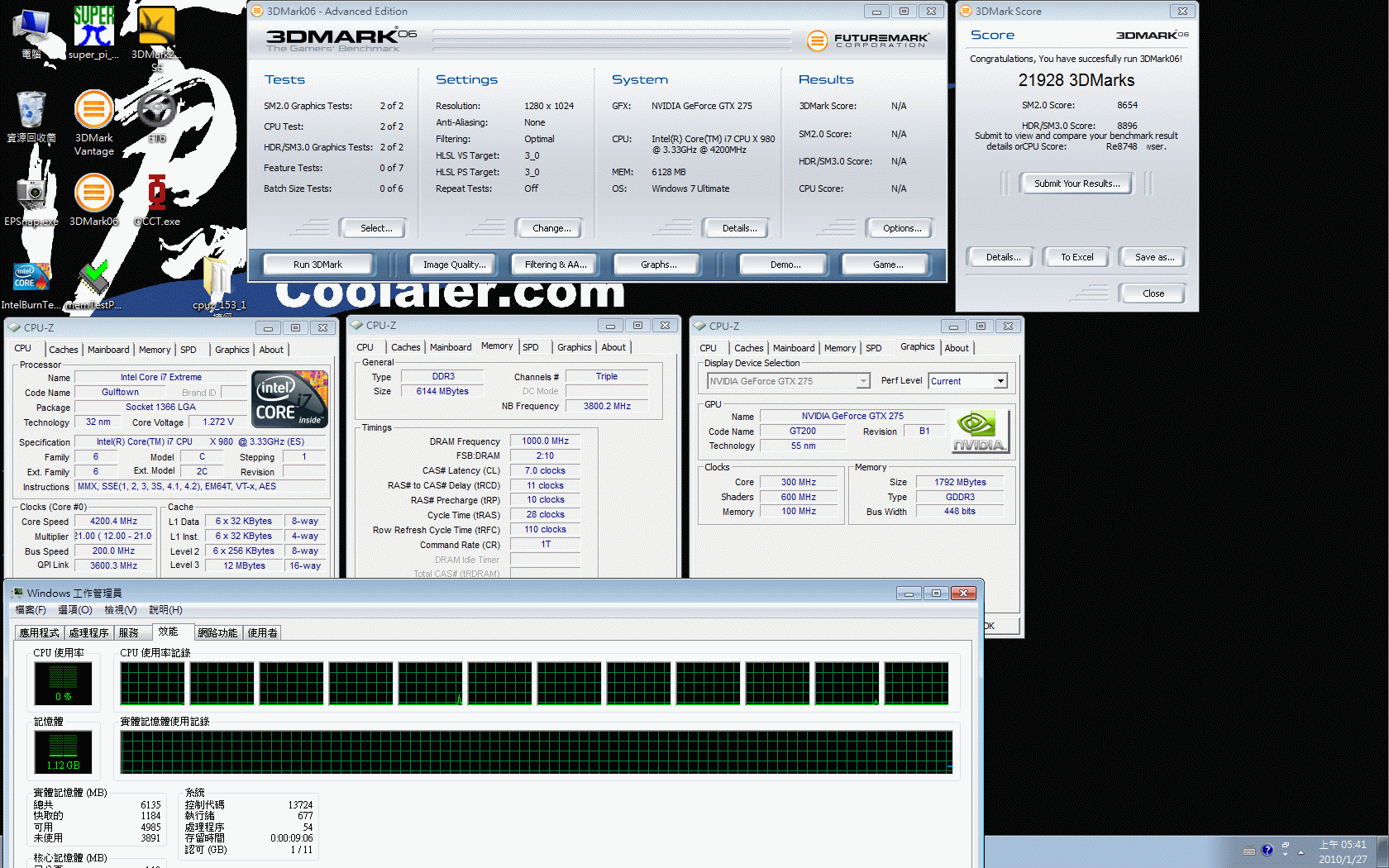The height and width of the screenshot is (868, 1389).
Task: Switch to the Processes tab in Task Manager
Action: [89, 632]
